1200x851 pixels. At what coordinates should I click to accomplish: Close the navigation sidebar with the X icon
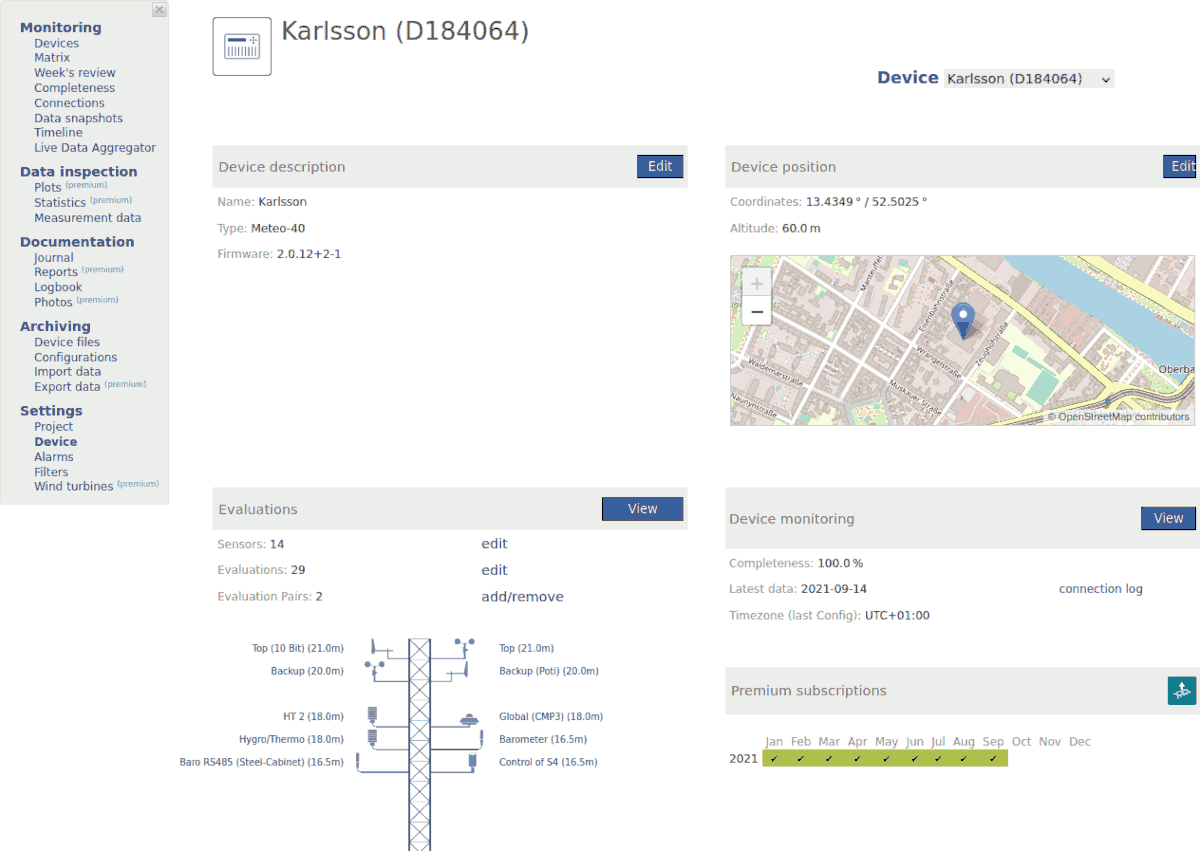(159, 9)
